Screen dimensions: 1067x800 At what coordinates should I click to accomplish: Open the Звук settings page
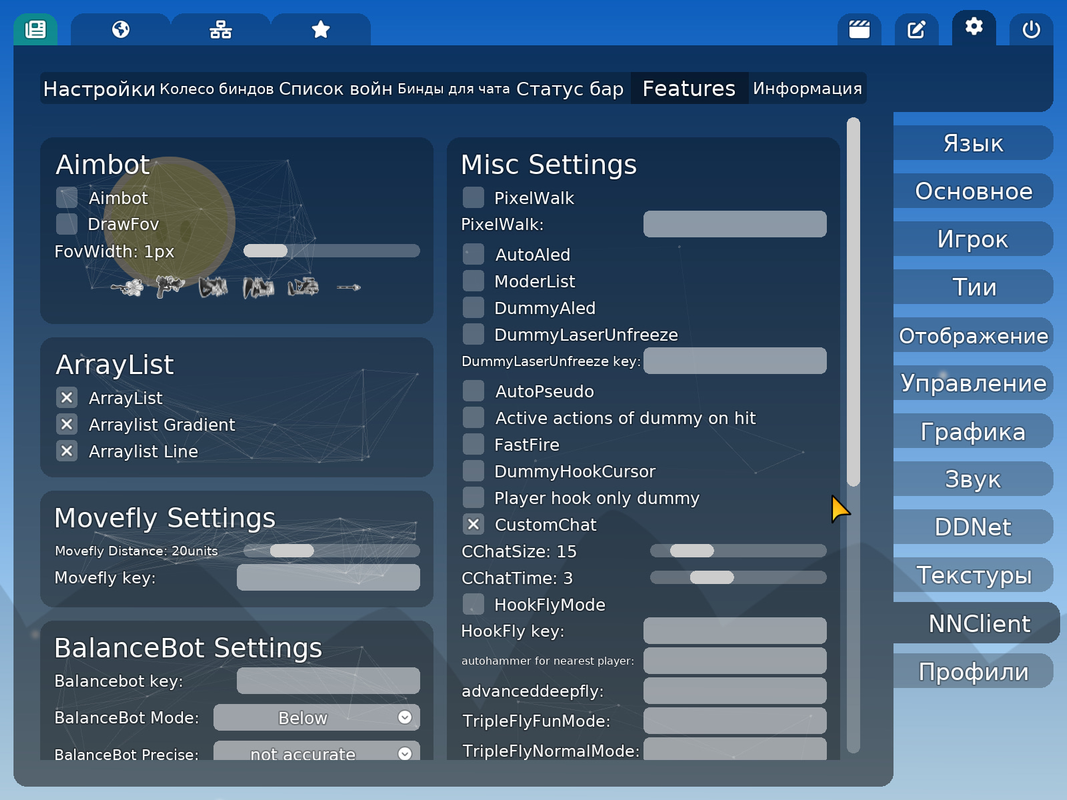[x=973, y=479]
